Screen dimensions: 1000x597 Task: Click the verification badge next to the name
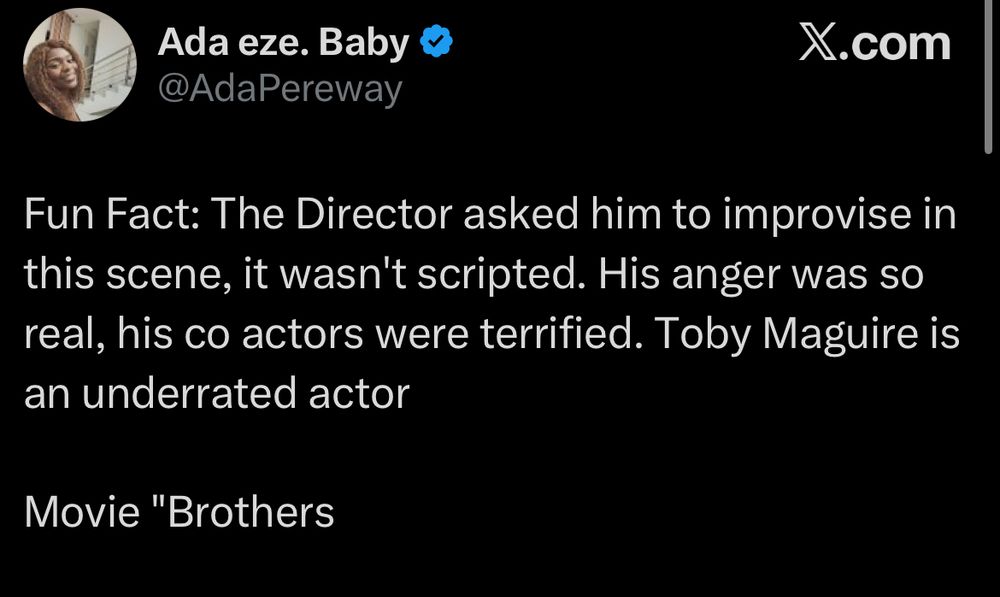tap(435, 40)
